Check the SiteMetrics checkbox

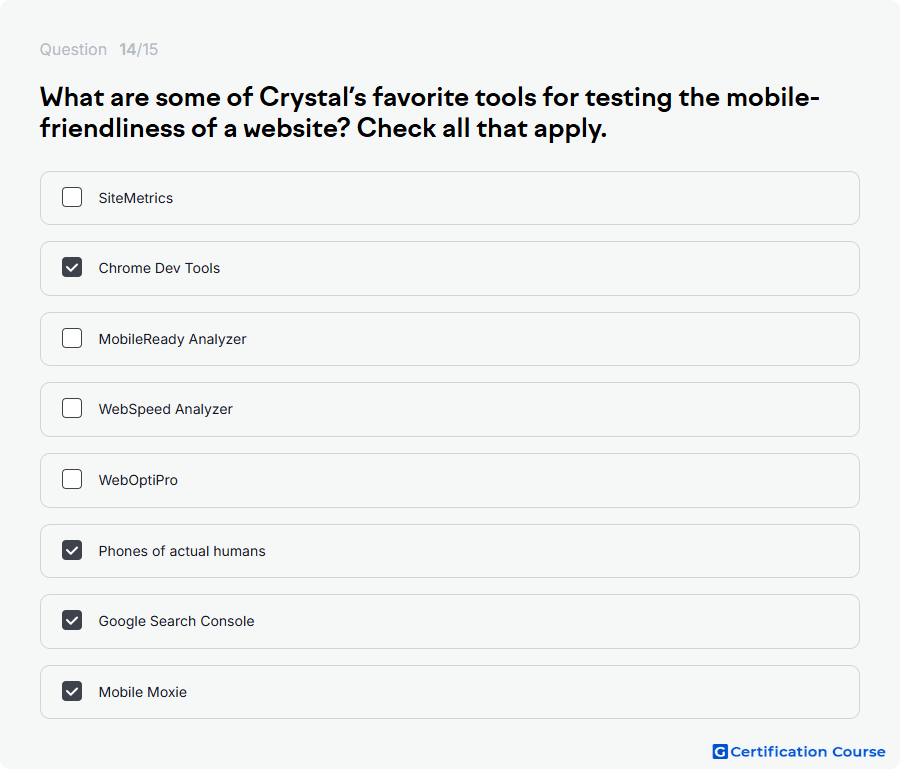pyautogui.click(x=72, y=197)
